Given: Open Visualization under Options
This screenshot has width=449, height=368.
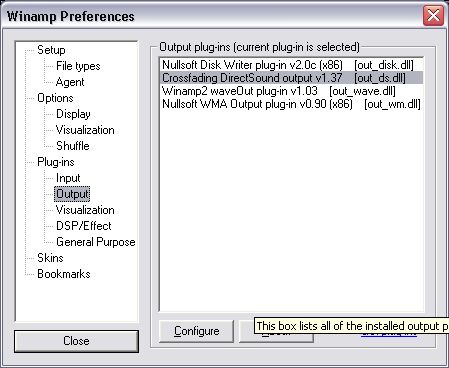Looking at the screenshot, I should 85,130.
